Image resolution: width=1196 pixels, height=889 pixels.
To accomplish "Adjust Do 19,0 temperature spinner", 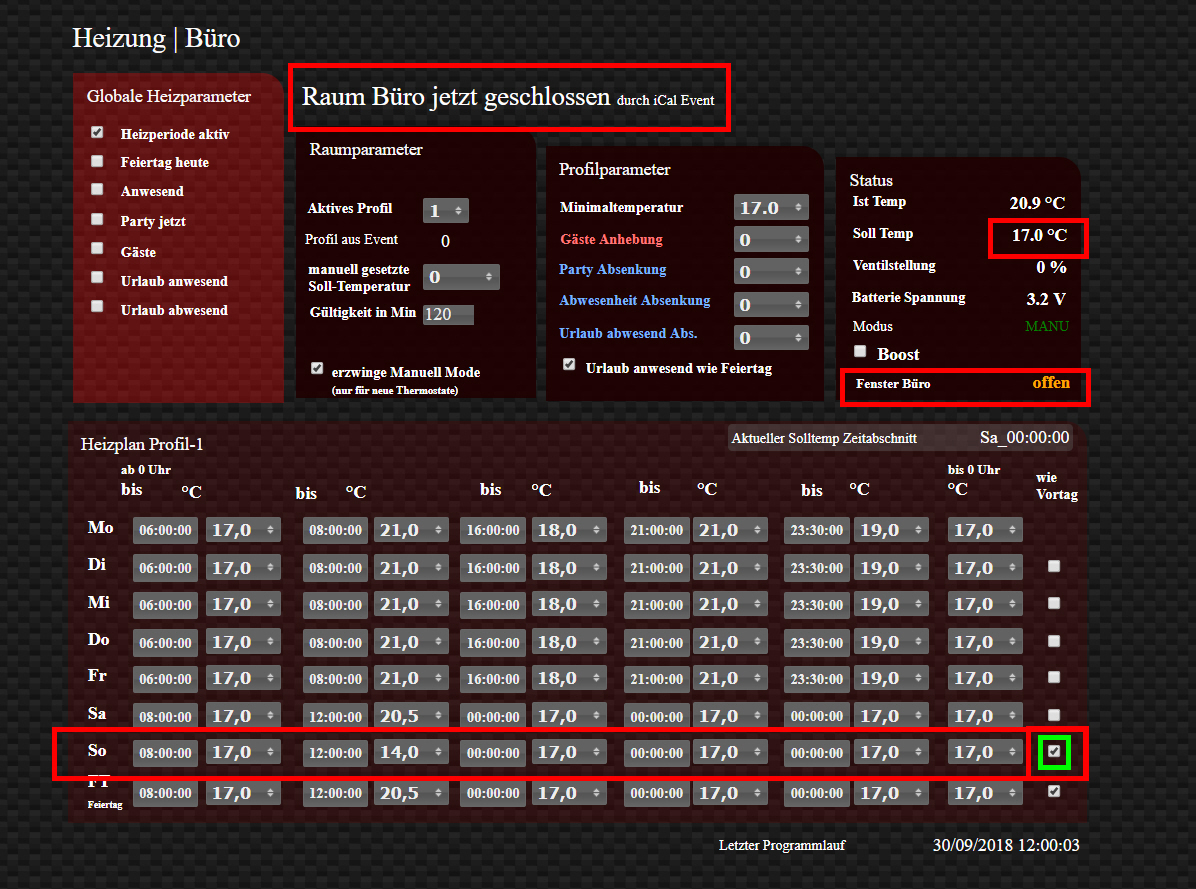I will click(x=891, y=643).
